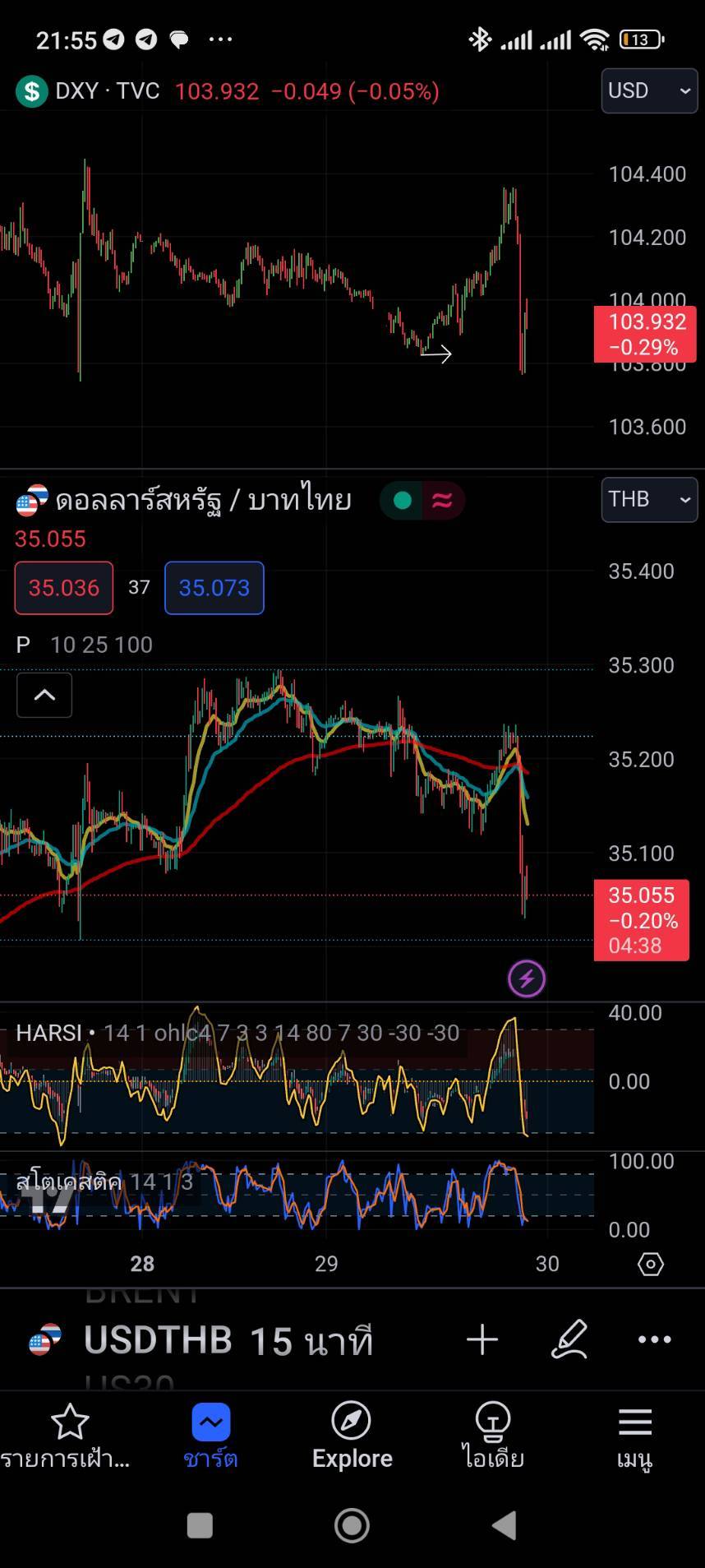The width and height of the screenshot is (705, 1568).
Task: Tap the purple lightning flash icon
Action: (x=527, y=978)
